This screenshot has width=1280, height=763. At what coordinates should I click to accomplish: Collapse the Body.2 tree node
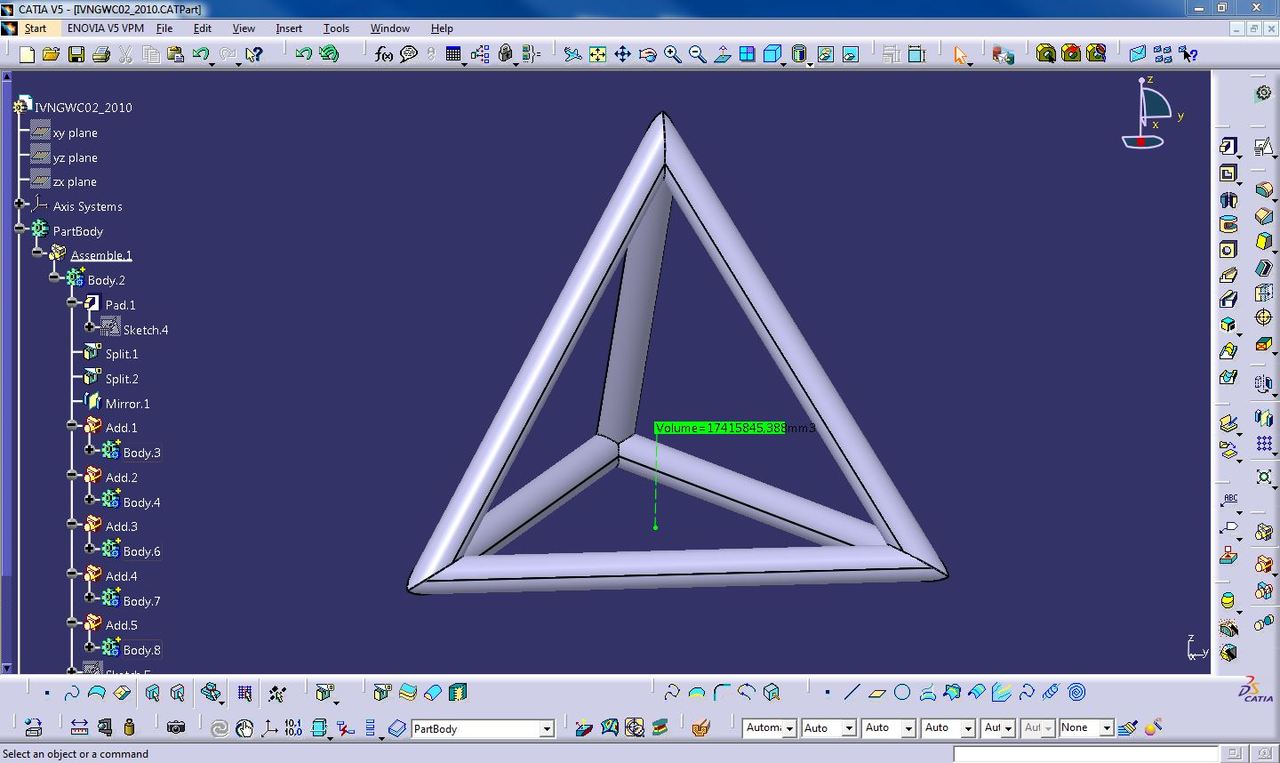(56, 280)
